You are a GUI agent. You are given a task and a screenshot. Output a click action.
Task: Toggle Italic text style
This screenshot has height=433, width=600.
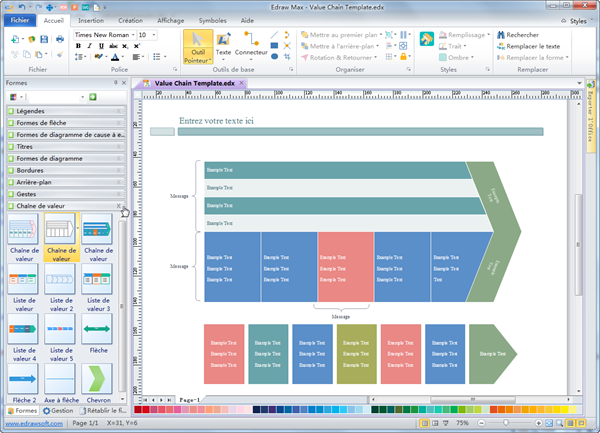pyautogui.click(x=89, y=46)
